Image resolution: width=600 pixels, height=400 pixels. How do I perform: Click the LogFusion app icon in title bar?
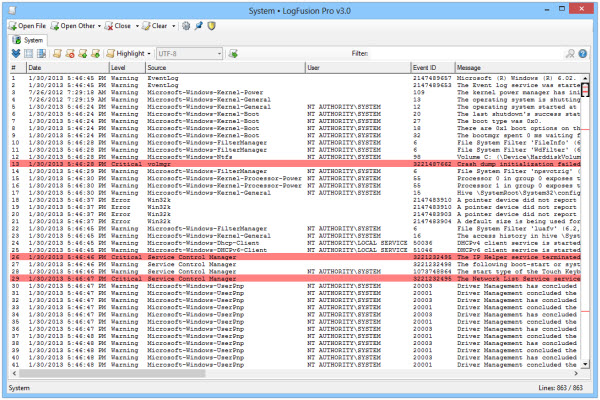(12, 11)
